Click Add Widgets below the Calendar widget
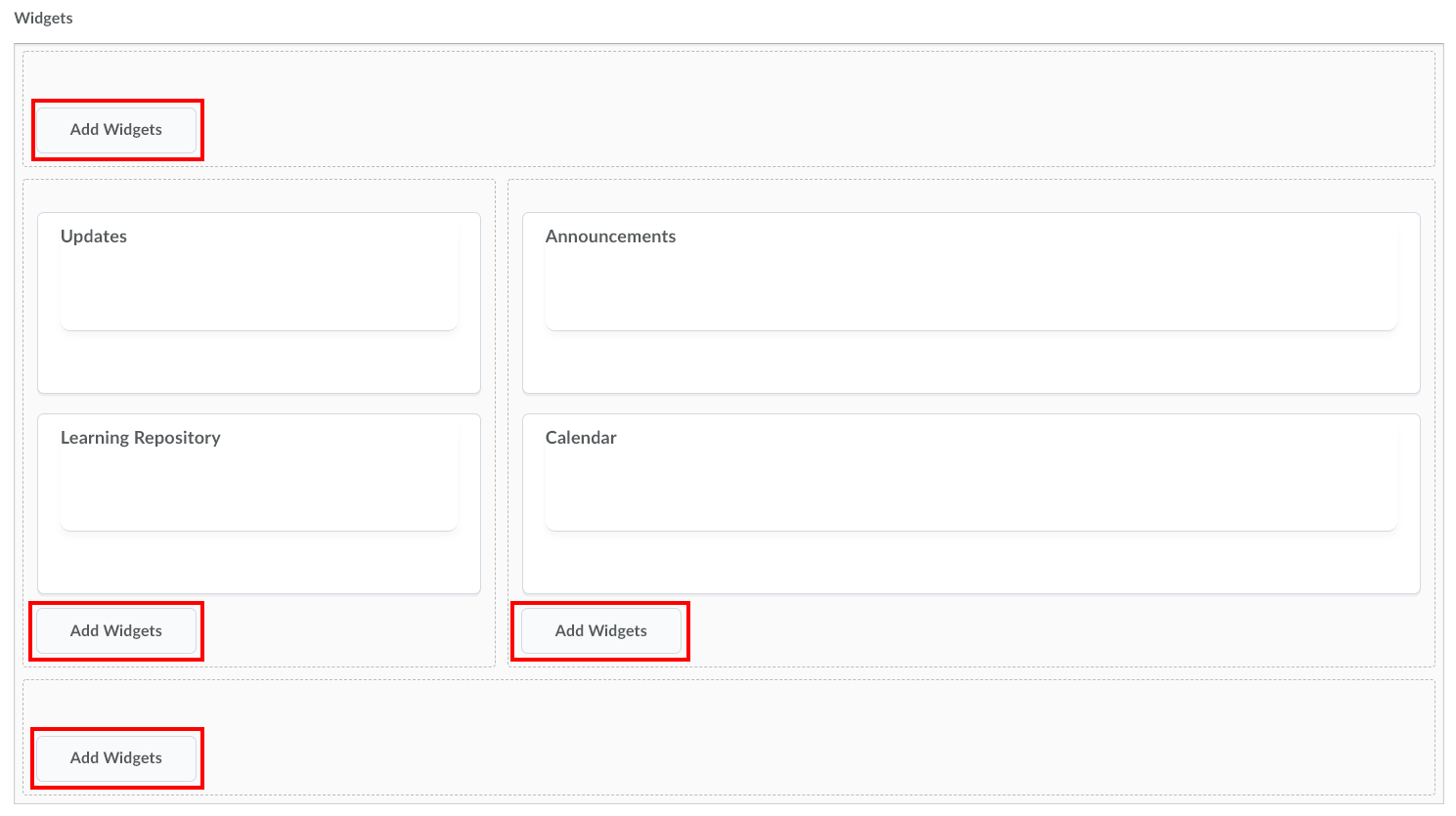 tap(600, 630)
